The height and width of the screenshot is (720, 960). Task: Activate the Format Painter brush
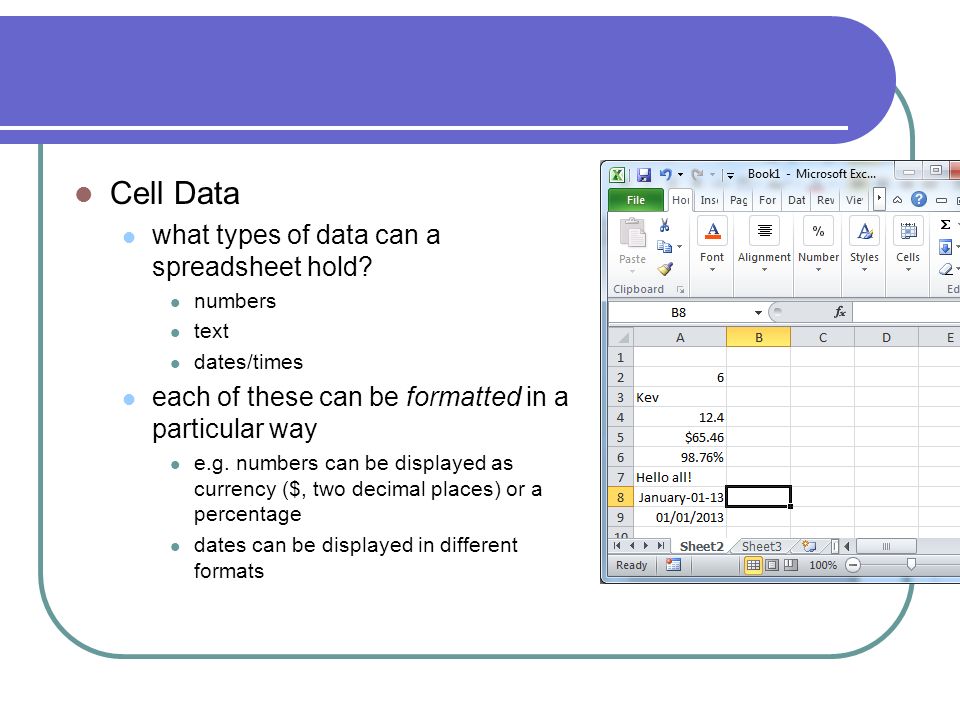[x=665, y=269]
